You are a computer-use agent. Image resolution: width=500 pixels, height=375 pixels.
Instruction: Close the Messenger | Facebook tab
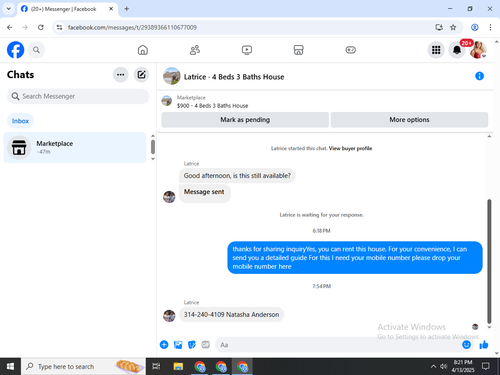(x=111, y=9)
